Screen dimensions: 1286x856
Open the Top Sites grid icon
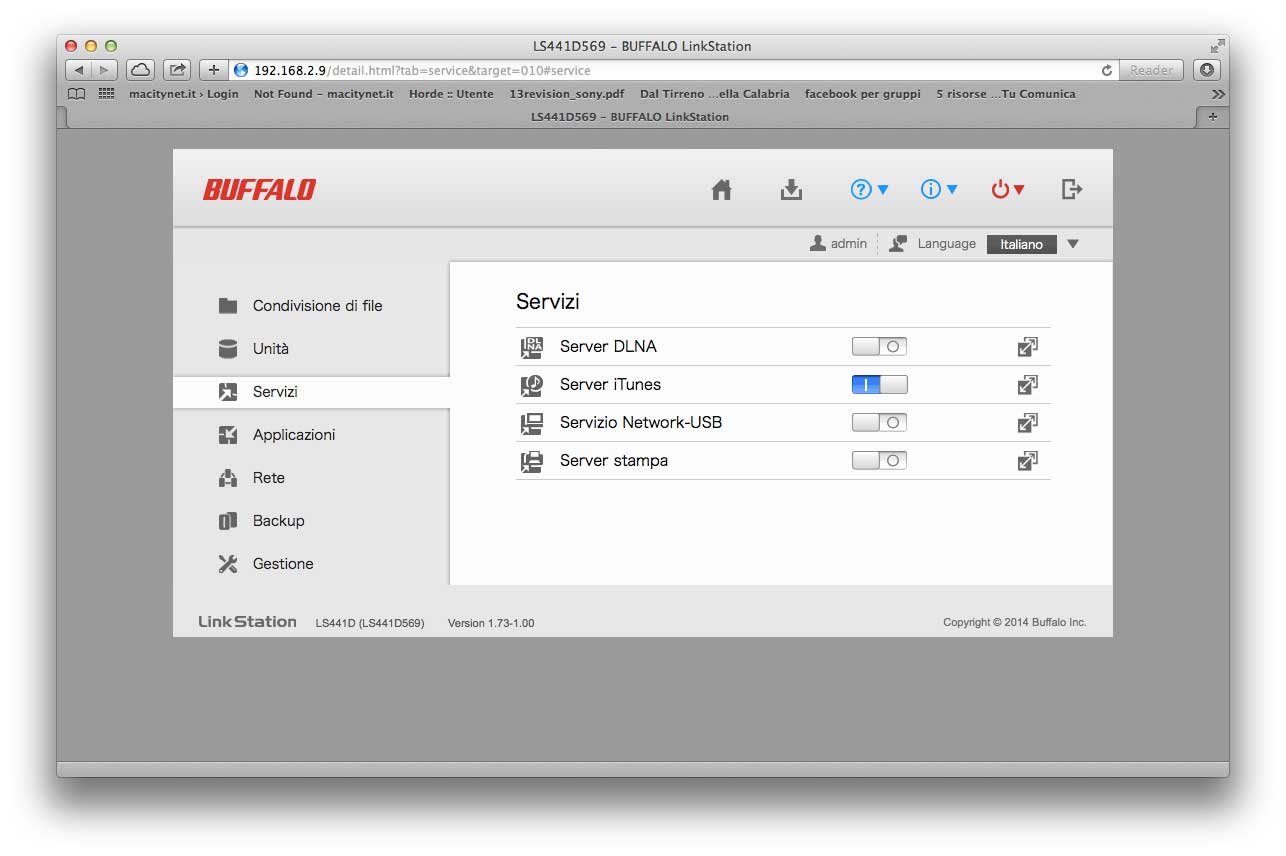pyautogui.click(x=106, y=94)
